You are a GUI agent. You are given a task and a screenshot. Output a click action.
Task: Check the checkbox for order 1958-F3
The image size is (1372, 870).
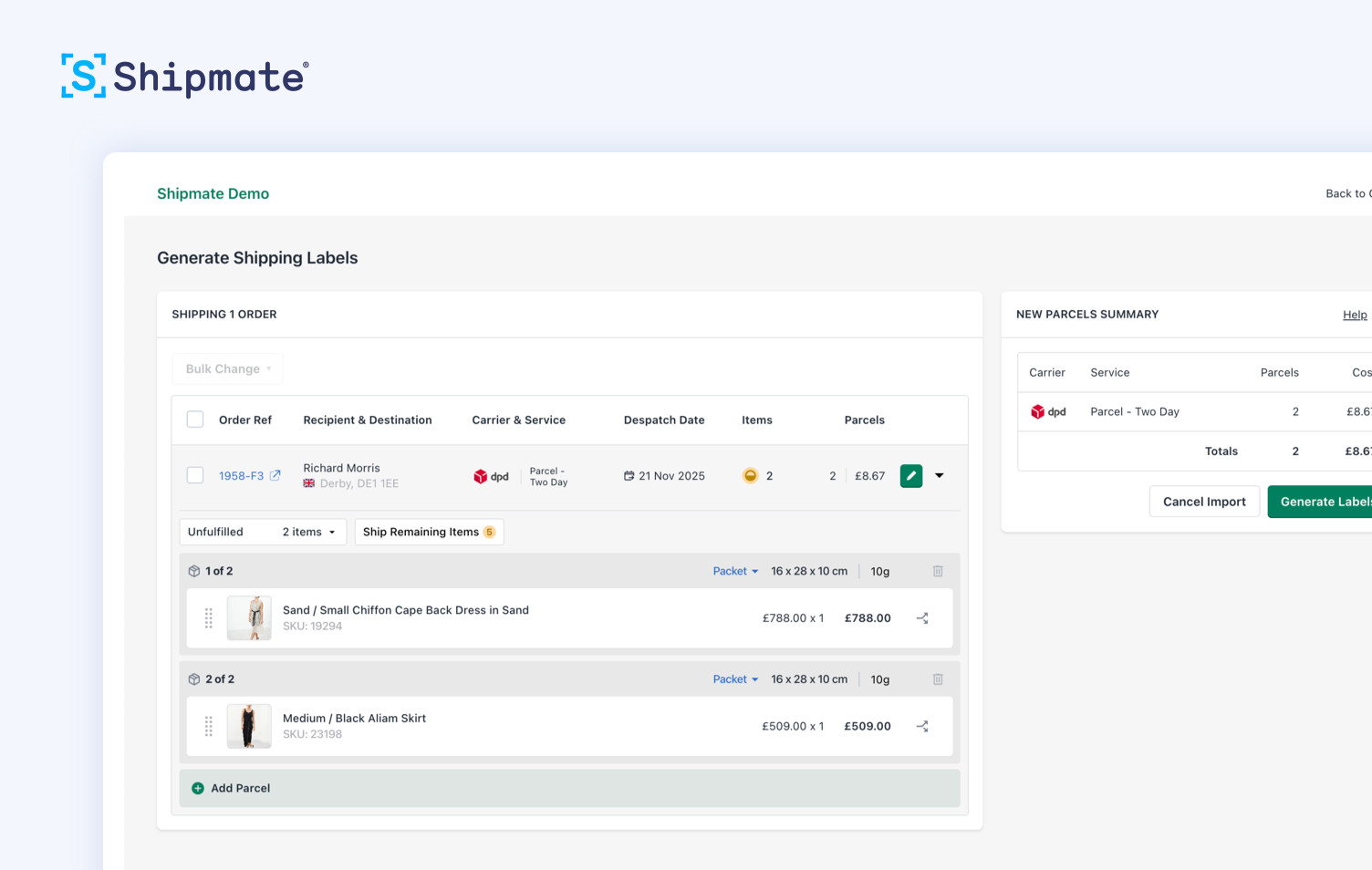tap(194, 475)
